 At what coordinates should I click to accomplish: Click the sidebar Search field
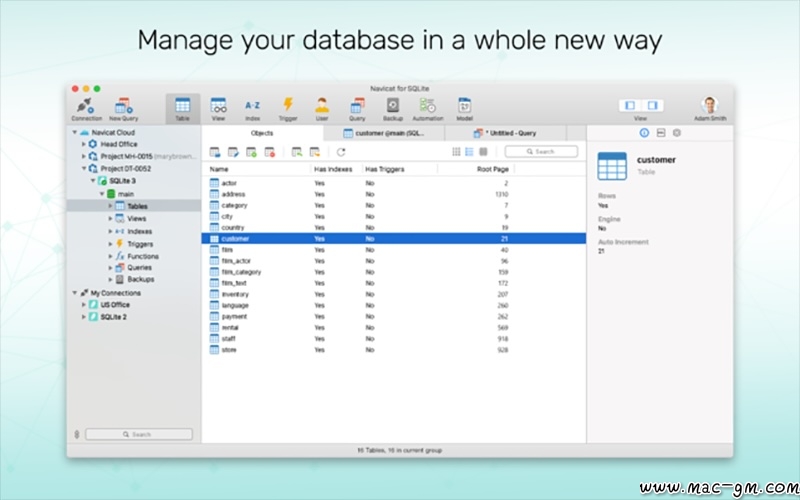click(139, 434)
